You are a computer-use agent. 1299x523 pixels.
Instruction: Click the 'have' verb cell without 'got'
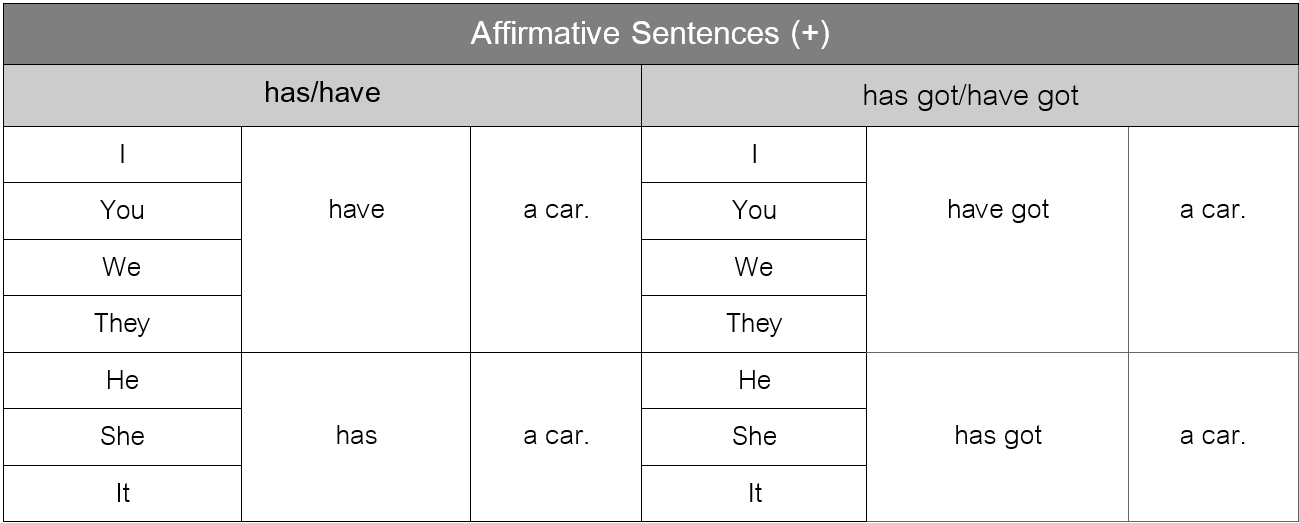pyautogui.click(x=356, y=210)
